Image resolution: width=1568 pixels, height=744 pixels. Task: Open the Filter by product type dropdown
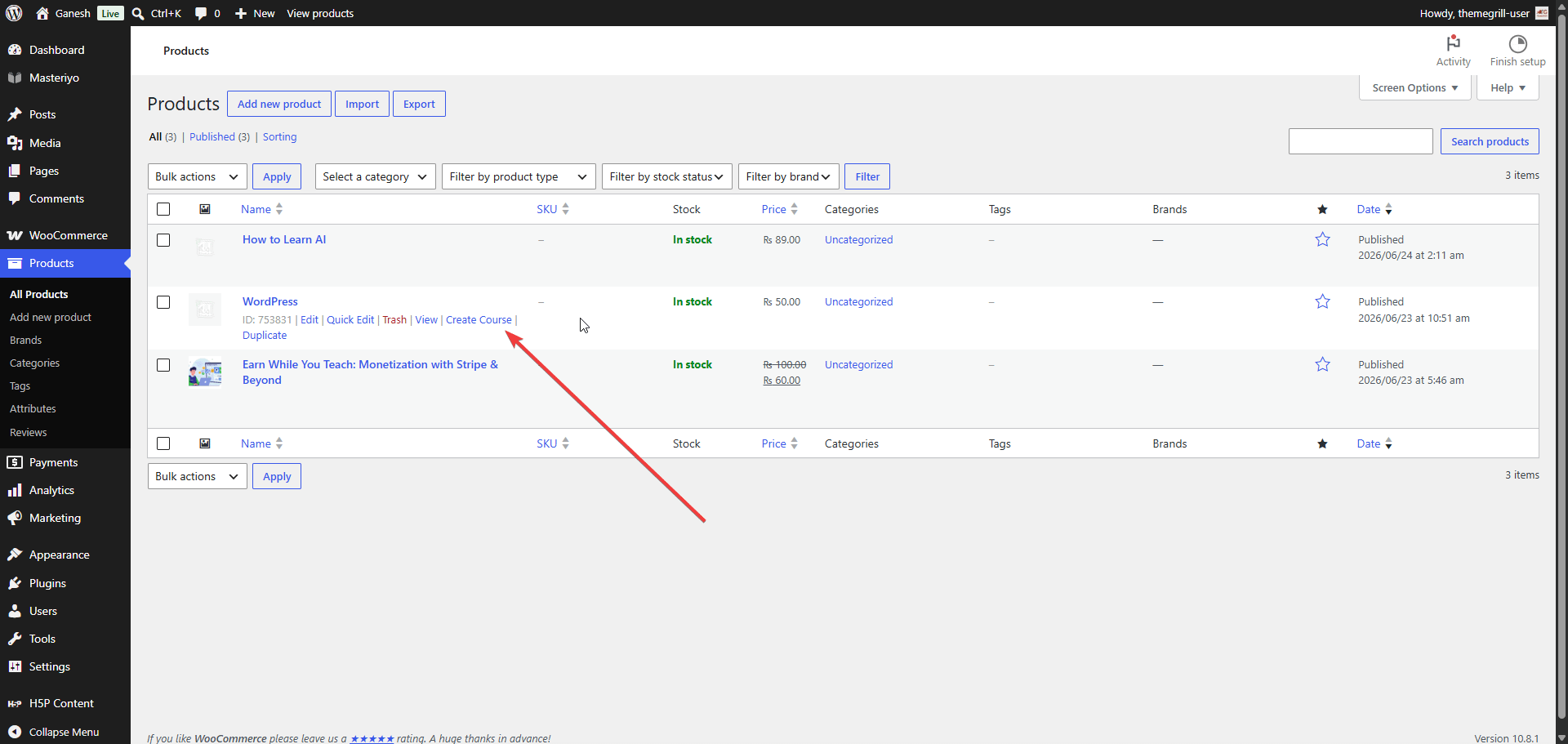pos(519,176)
